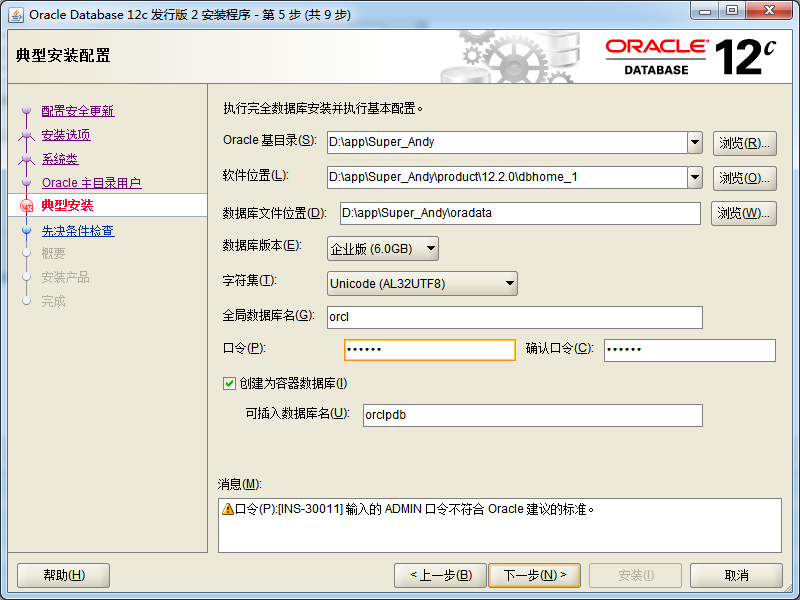The width and height of the screenshot is (800, 600).
Task: Go to 安装选项 step
Action: click(x=66, y=135)
